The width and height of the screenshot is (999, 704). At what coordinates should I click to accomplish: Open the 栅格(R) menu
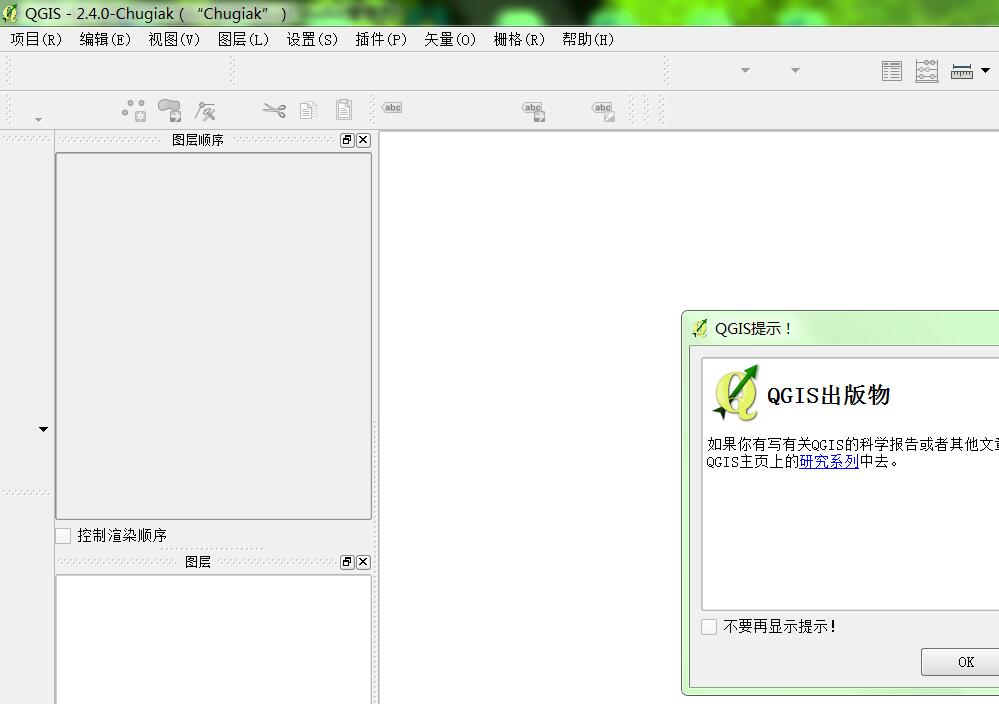click(519, 40)
